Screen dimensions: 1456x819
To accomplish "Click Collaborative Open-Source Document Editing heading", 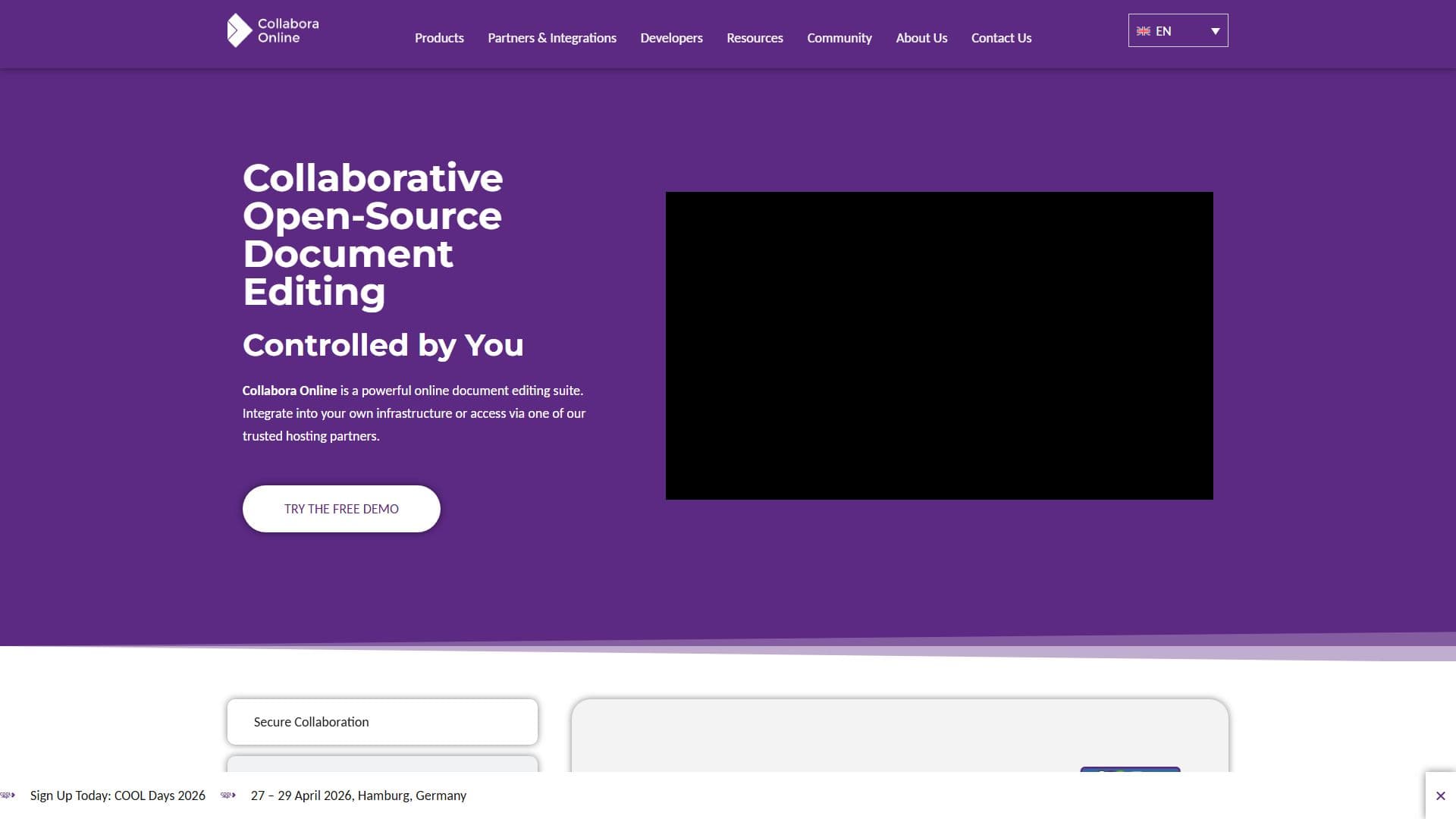I will pyautogui.click(x=373, y=234).
